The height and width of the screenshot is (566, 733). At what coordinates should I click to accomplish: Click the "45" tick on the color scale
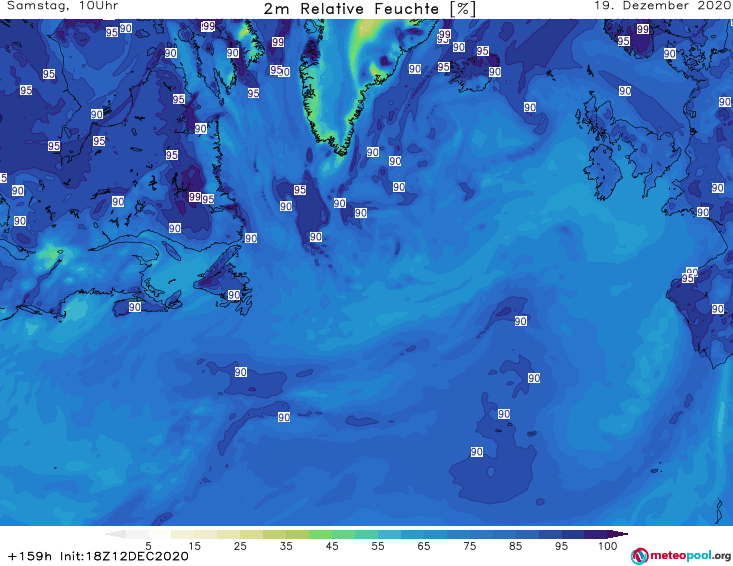[x=332, y=546]
